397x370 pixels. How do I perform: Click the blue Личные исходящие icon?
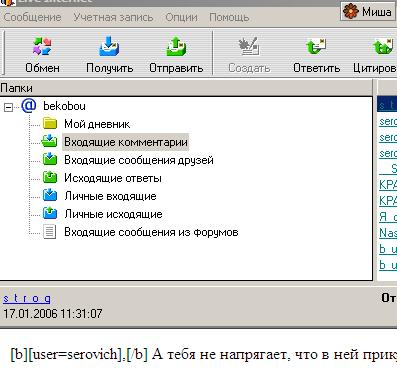pos(50,213)
